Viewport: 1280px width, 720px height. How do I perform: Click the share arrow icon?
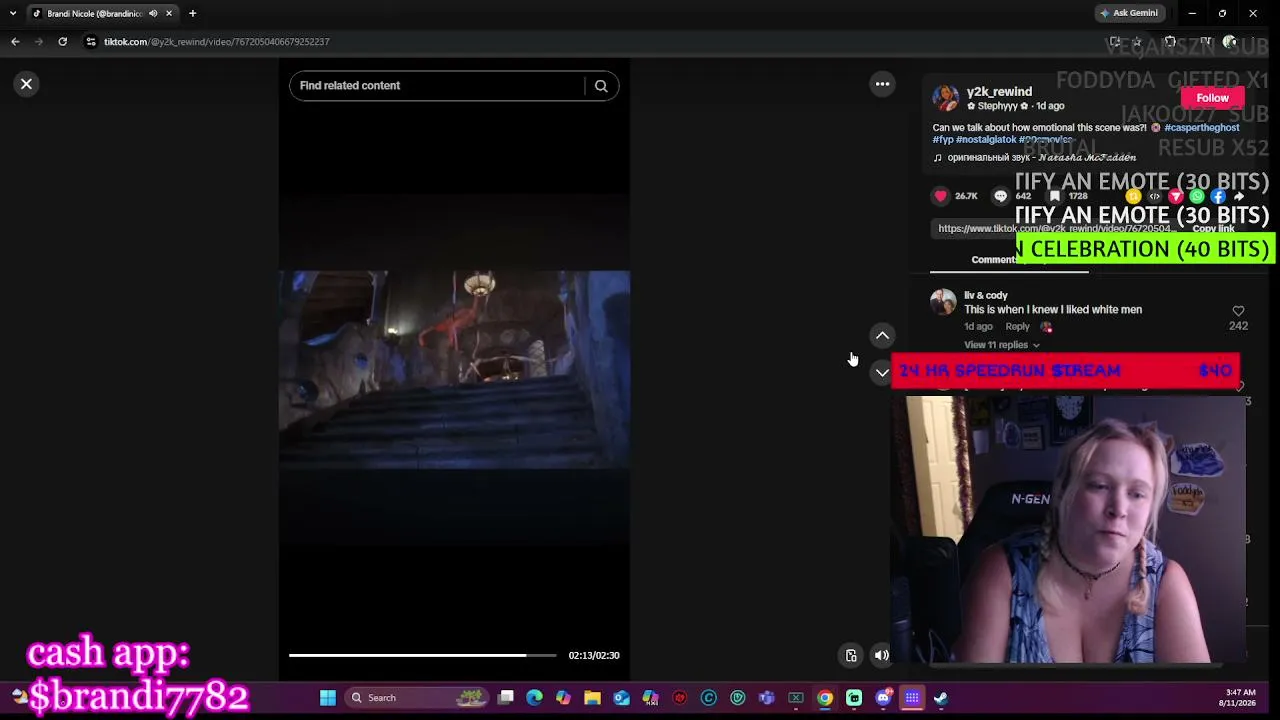point(1239,197)
